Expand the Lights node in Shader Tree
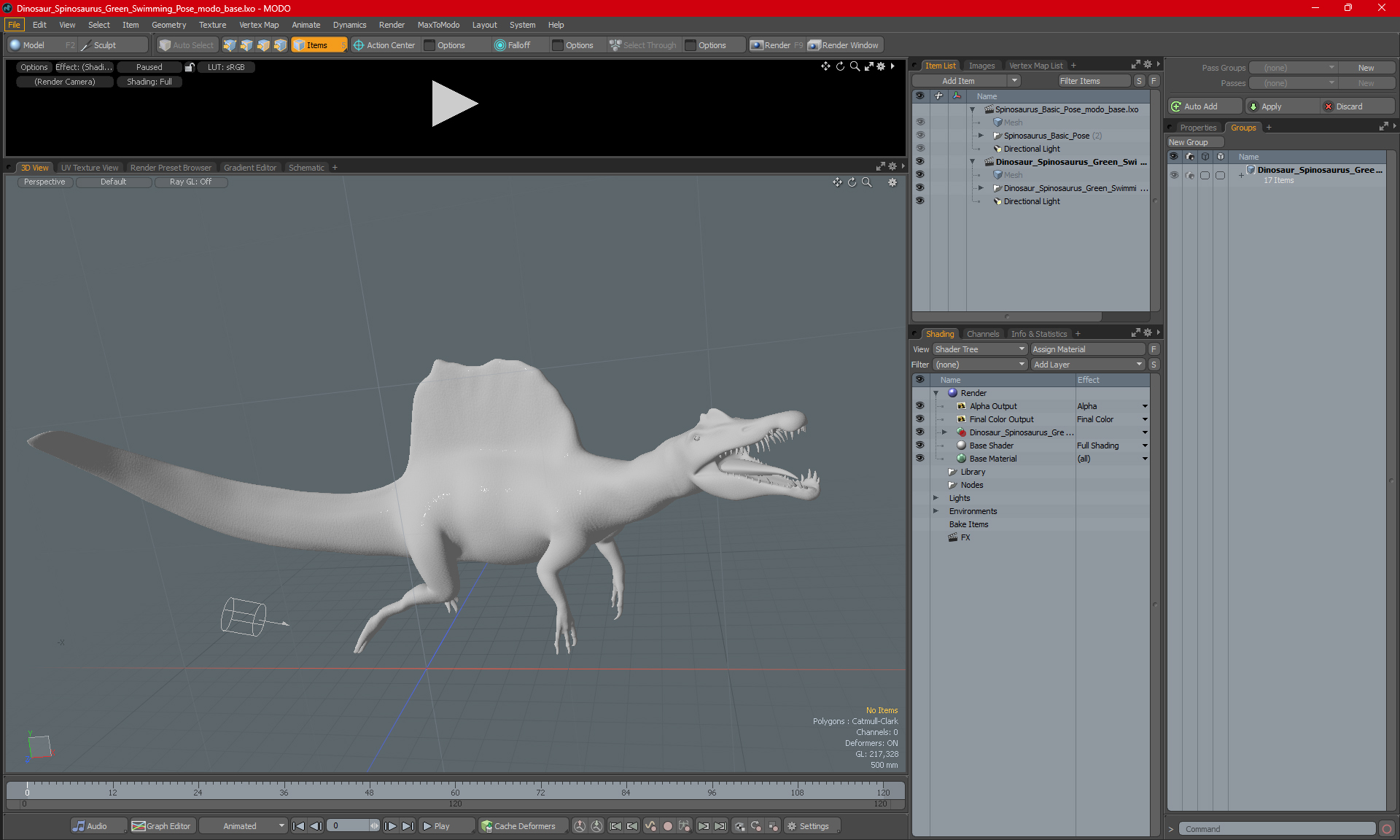1400x840 pixels. click(936, 498)
